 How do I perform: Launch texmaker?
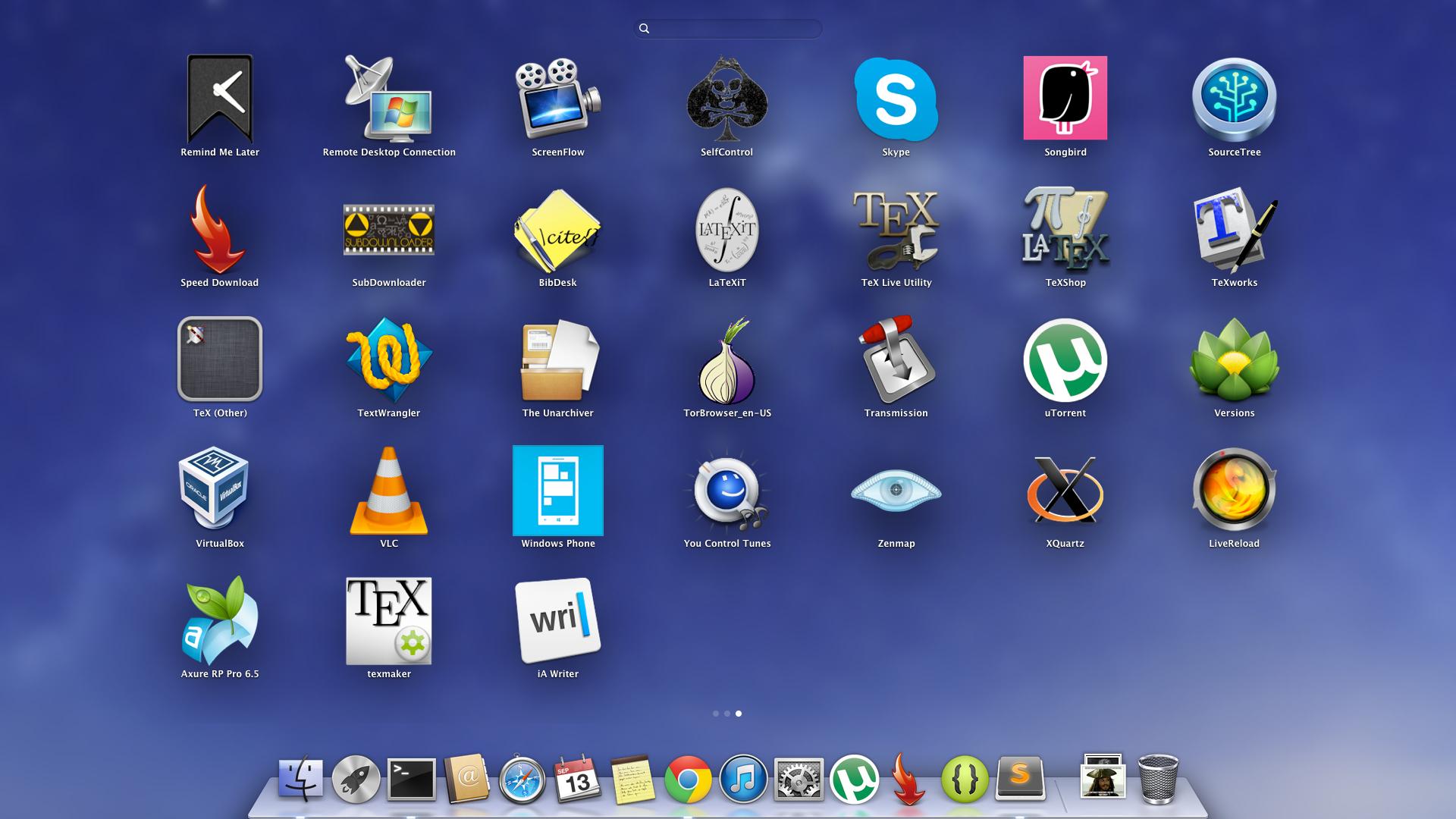coord(389,621)
